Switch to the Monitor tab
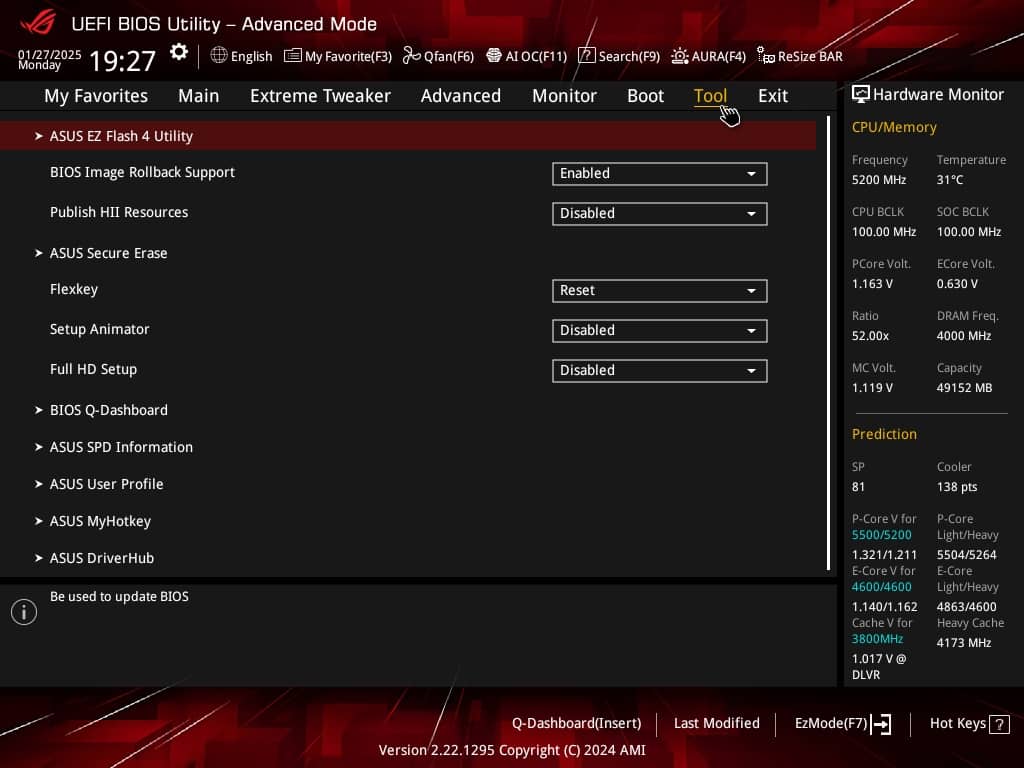Screen dimensions: 1024x768 point(564,96)
